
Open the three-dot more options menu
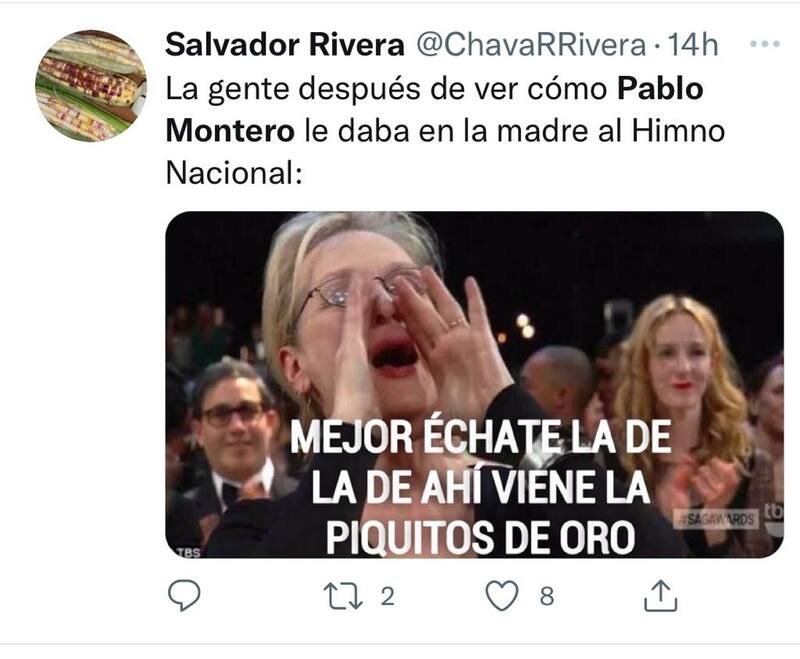tap(765, 44)
